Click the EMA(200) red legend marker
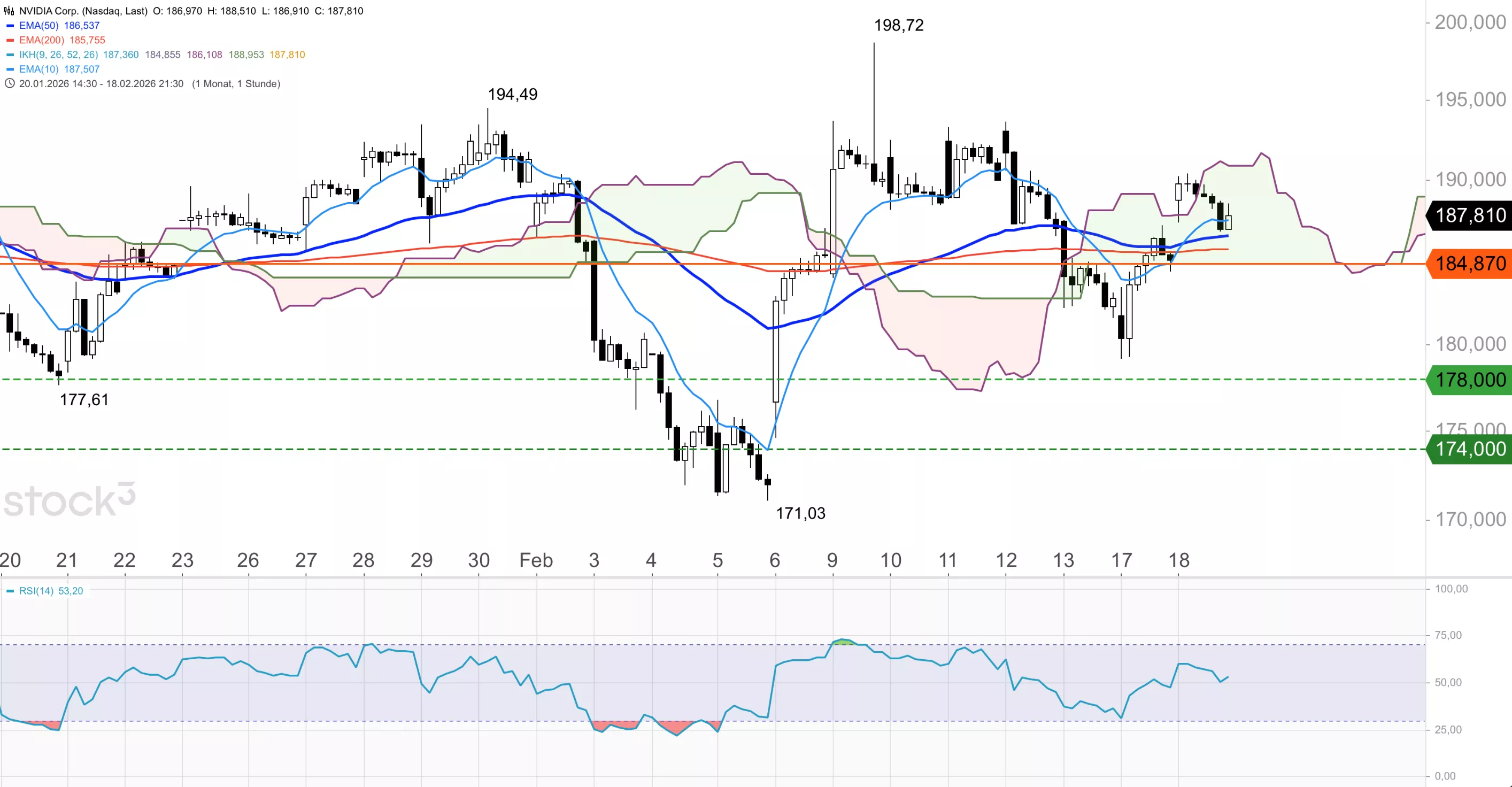Viewport: 1512px width, 787px height. [10, 41]
